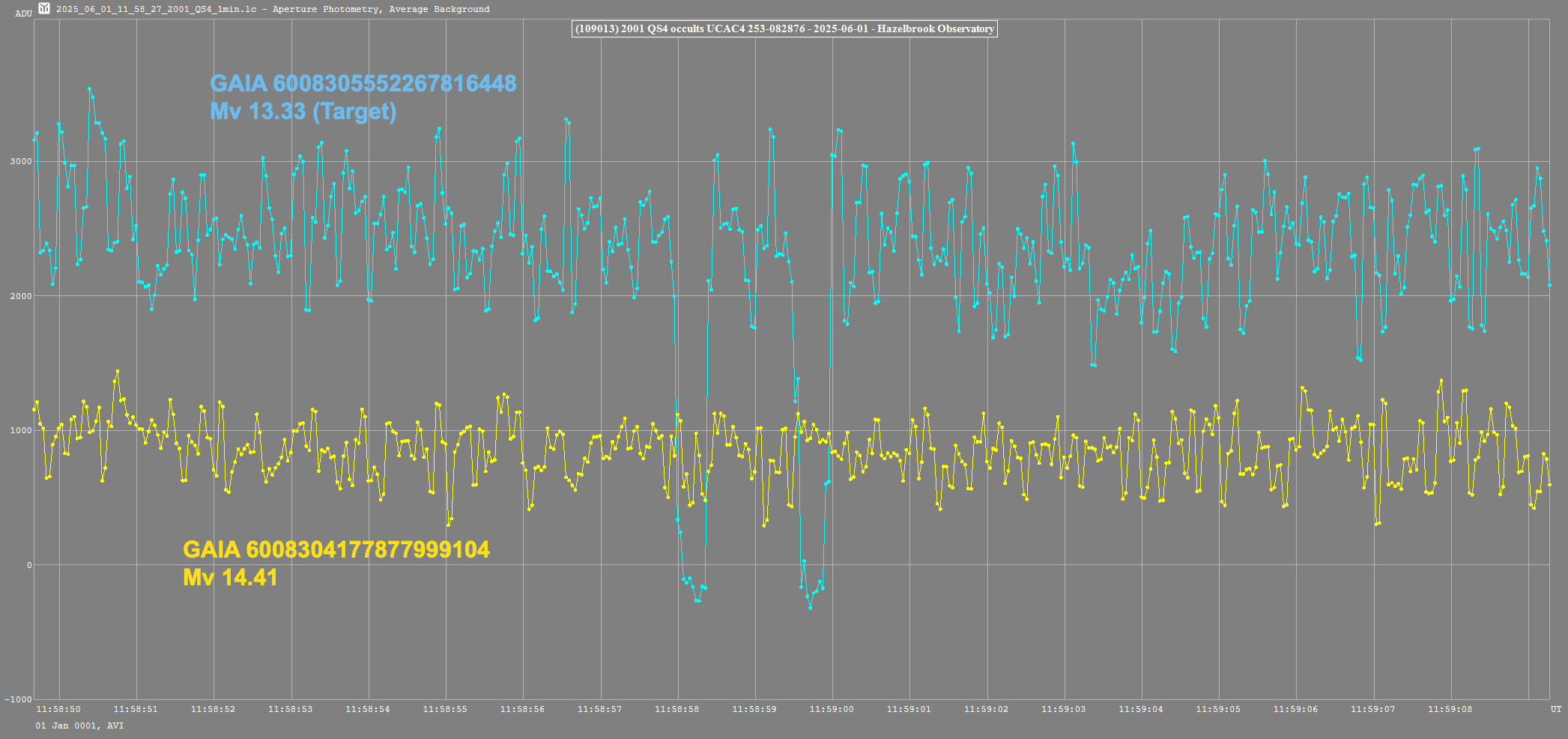This screenshot has width=1568, height=739.
Task: Click the -1000 tick on the Y axis
Action: (19, 699)
